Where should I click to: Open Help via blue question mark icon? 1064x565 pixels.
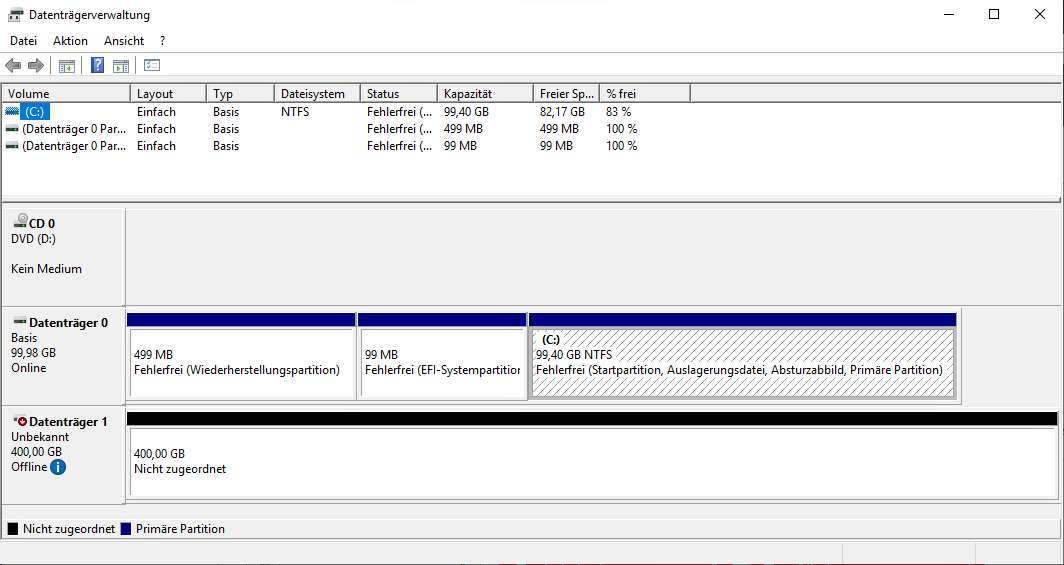(98, 66)
